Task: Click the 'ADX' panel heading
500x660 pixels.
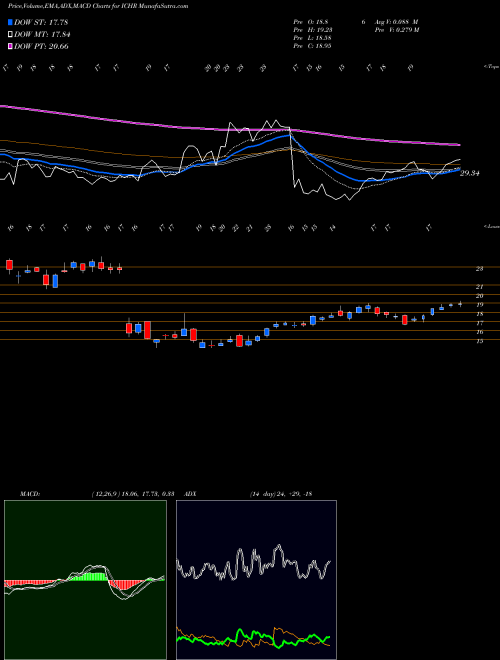Action: tap(190, 494)
